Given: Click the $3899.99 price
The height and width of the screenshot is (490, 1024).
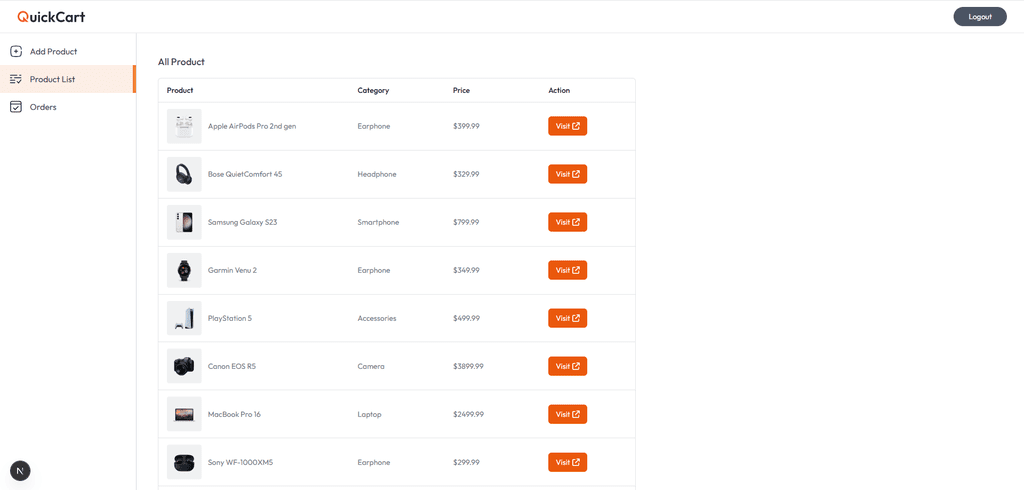Looking at the screenshot, I should pyautogui.click(x=468, y=367).
